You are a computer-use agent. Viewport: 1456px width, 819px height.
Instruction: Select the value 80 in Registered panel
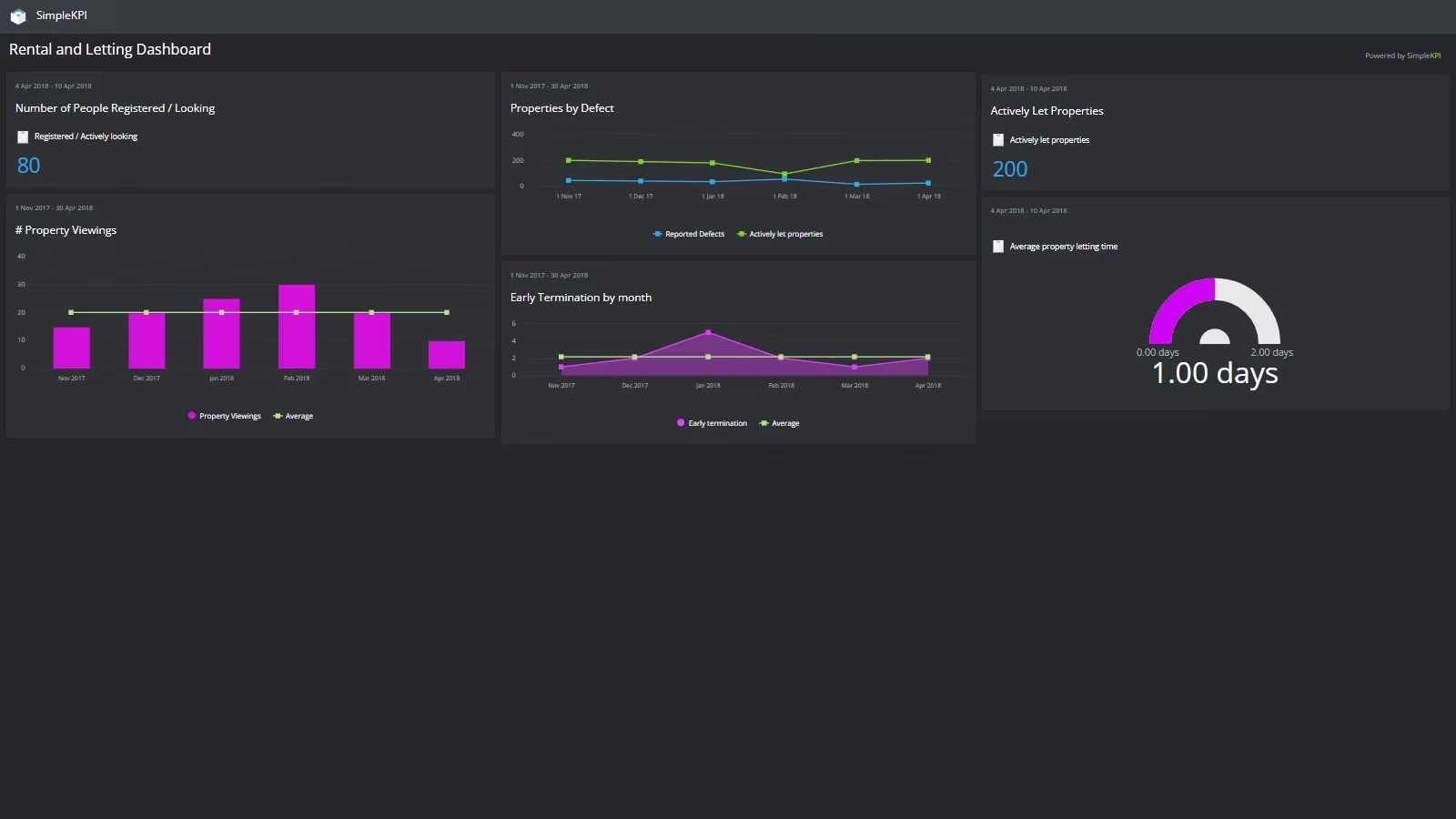click(29, 166)
